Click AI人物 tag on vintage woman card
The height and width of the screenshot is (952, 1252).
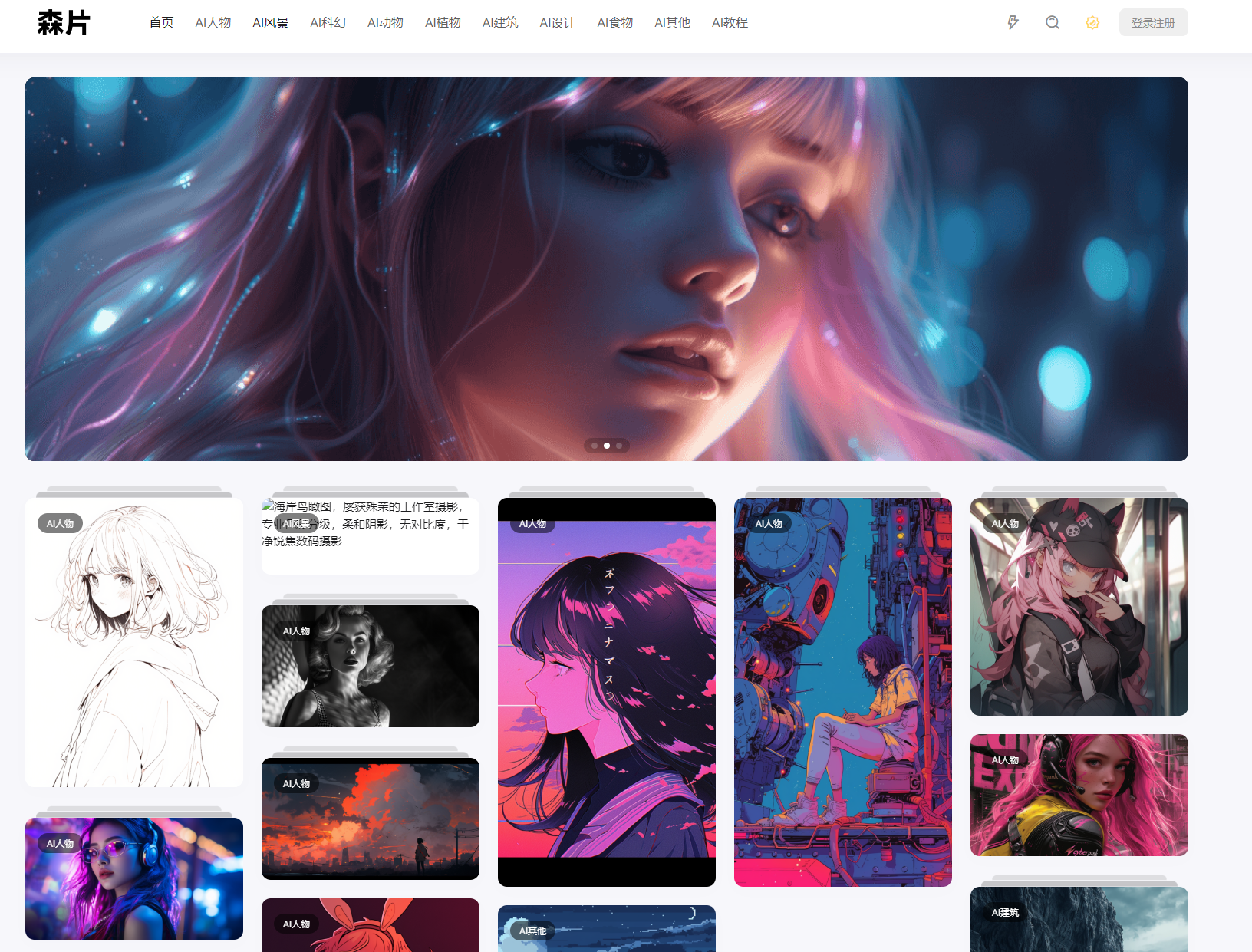click(x=296, y=631)
